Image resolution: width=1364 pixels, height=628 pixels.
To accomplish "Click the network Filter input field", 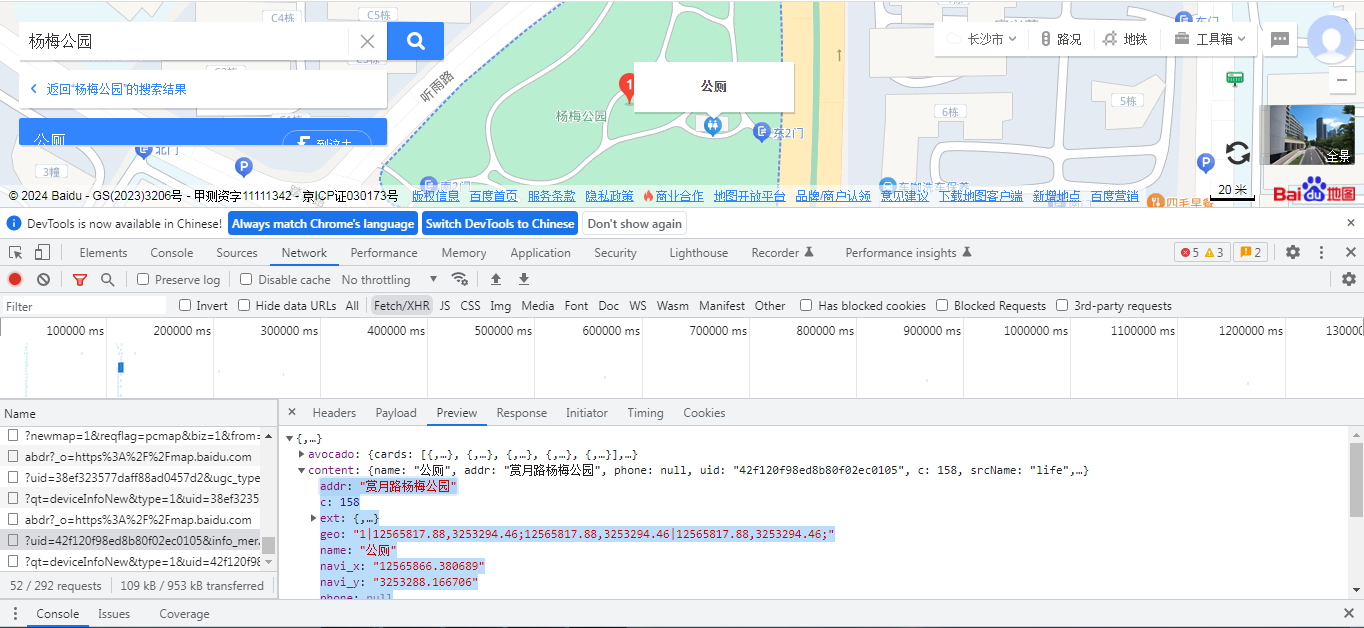I will pyautogui.click(x=85, y=306).
